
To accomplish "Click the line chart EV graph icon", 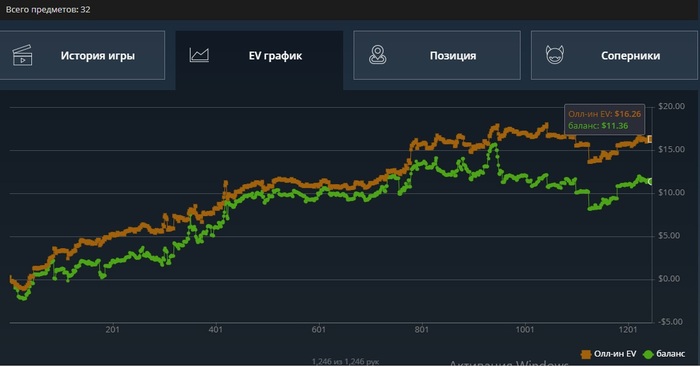I will click(199, 55).
